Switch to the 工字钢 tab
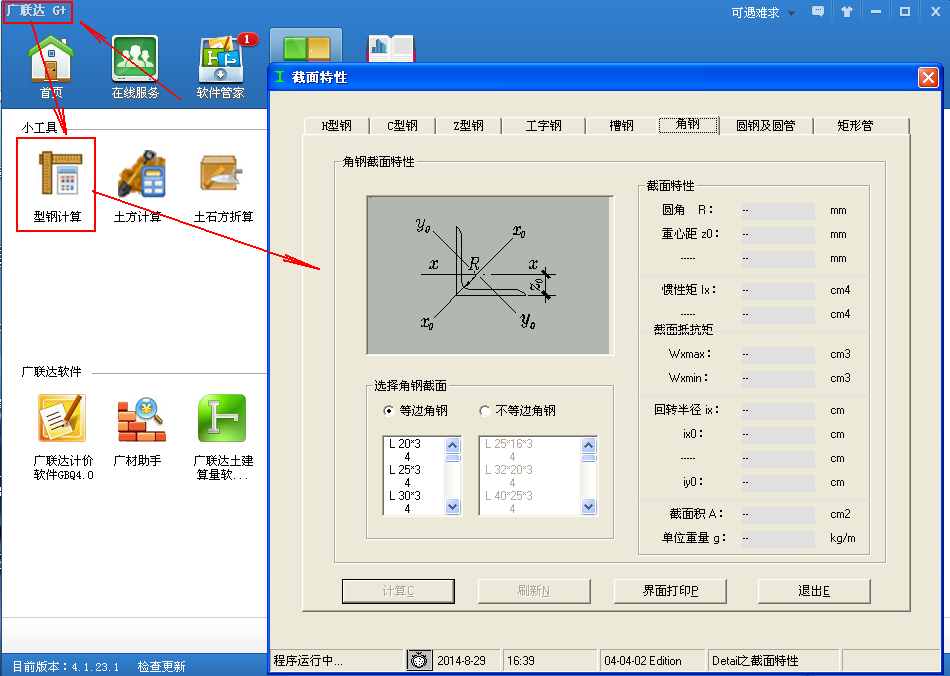 pyautogui.click(x=543, y=125)
